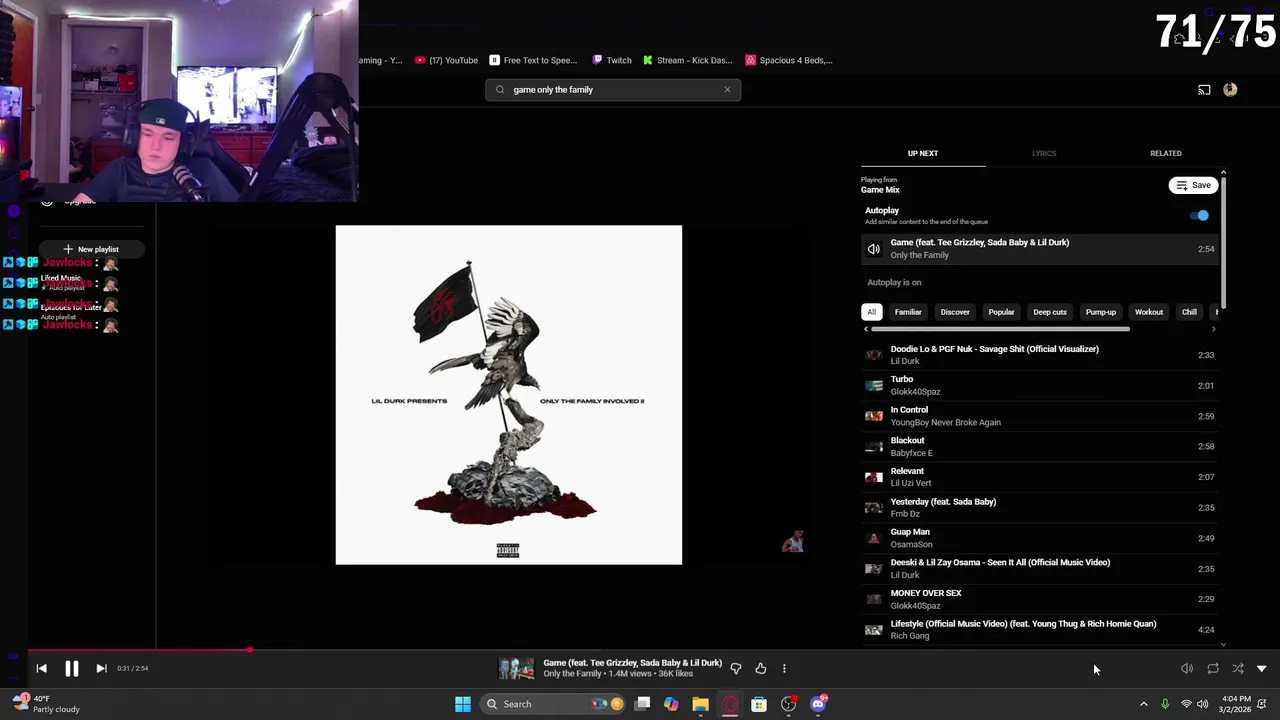Open the three-dot menu in player bar
The image size is (1280, 720).
784,668
